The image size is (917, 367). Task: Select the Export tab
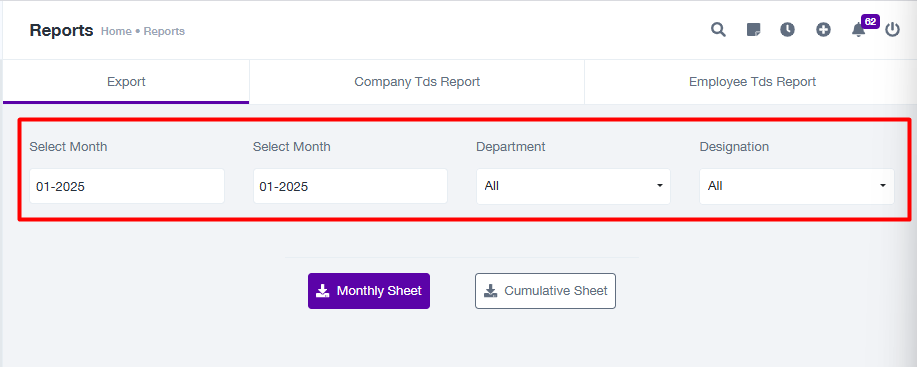click(x=126, y=82)
